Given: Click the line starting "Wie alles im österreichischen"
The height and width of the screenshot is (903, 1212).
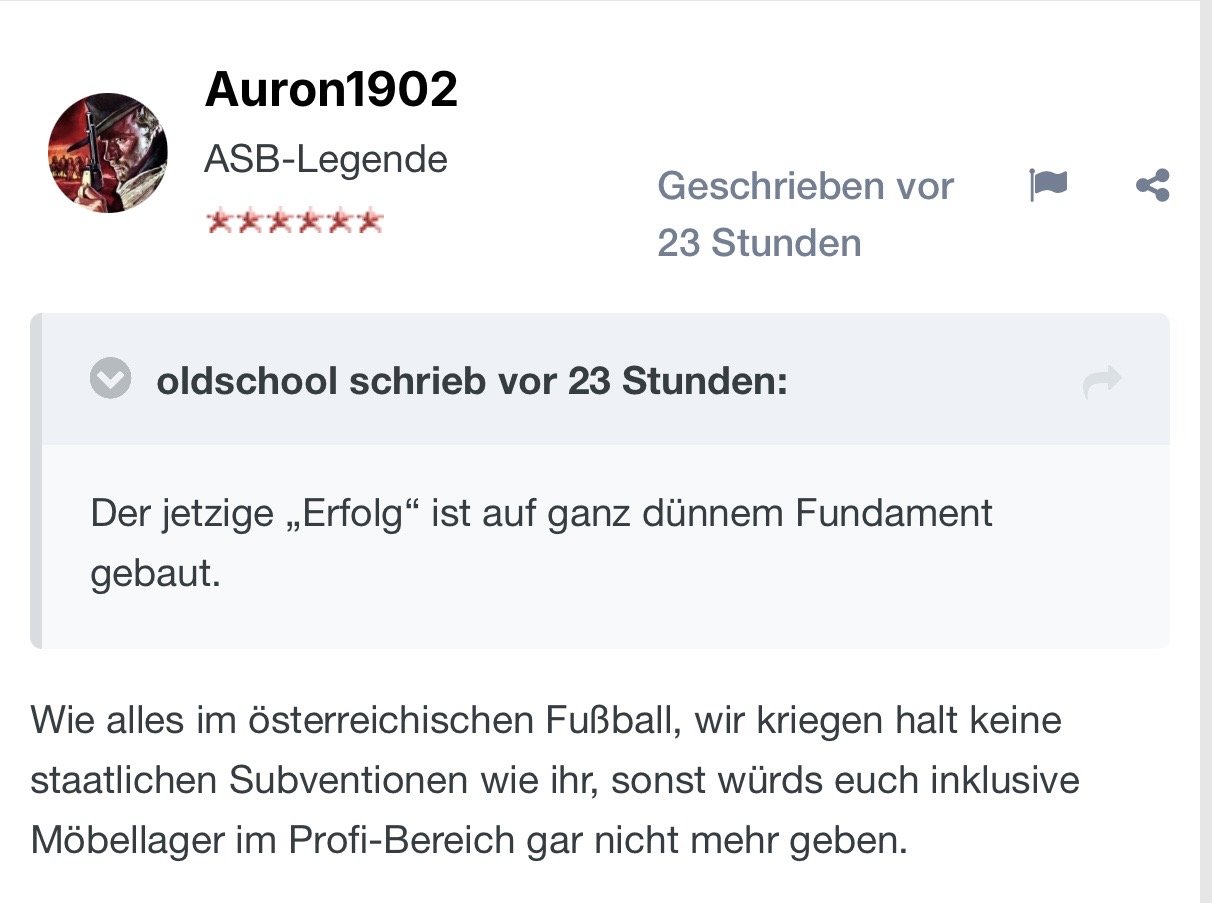Looking at the screenshot, I should point(545,720).
